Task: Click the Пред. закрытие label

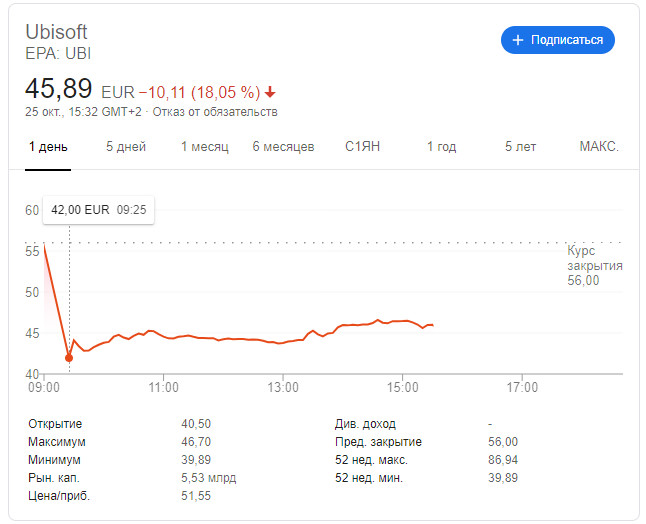Action: click(378, 442)
